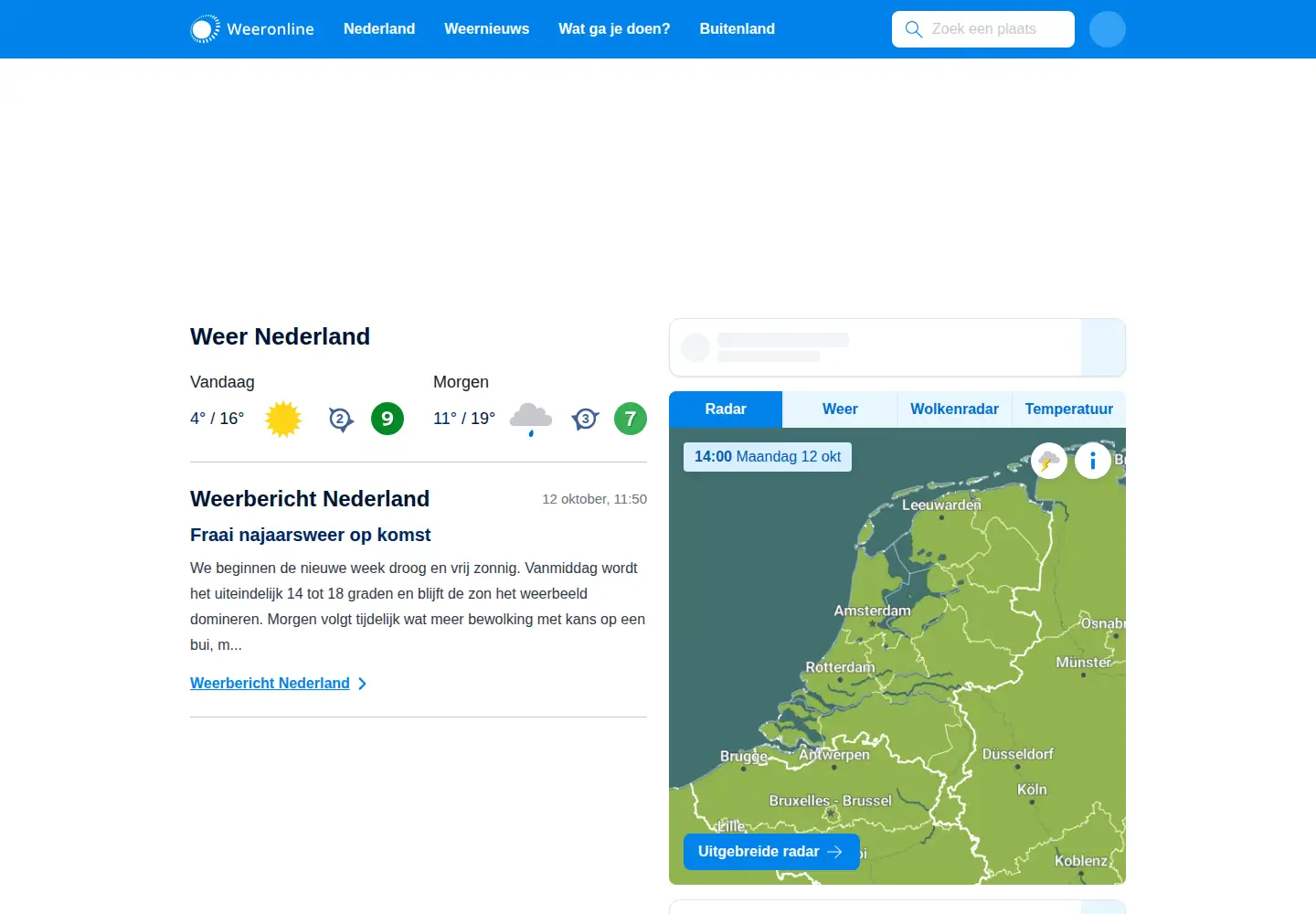Click the 11° / 19° temperature text
The height and width of the screenshot is (914, 1316).
(x=464, y=419)
